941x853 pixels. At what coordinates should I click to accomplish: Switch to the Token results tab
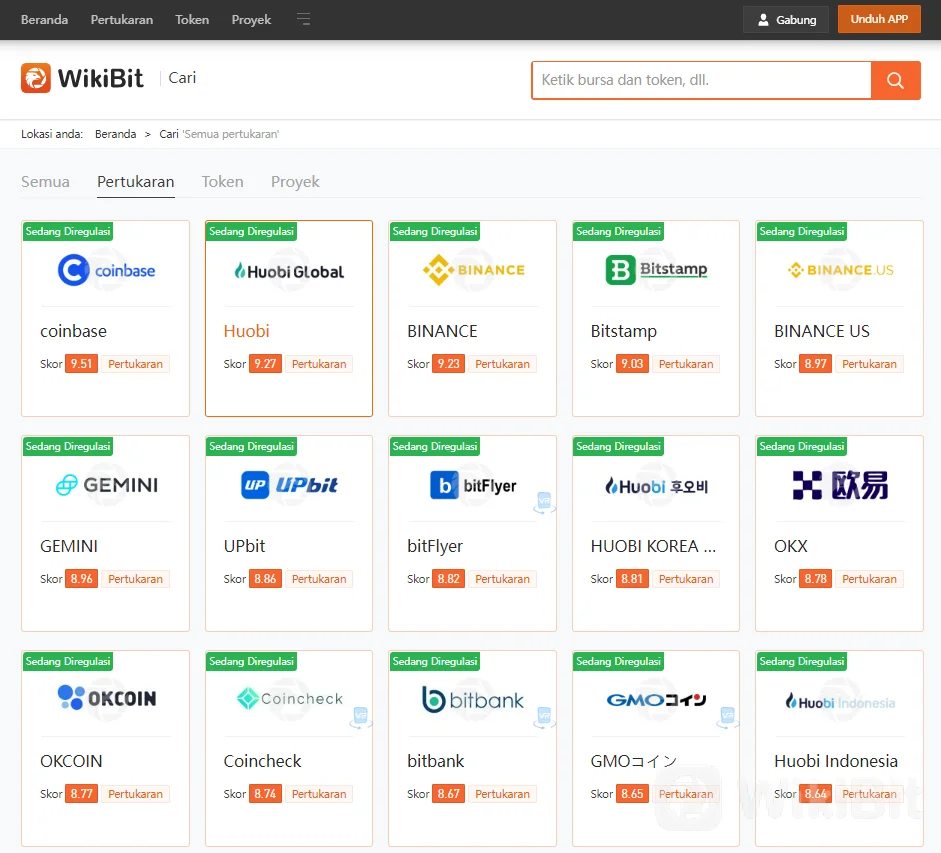pos(223,181)
